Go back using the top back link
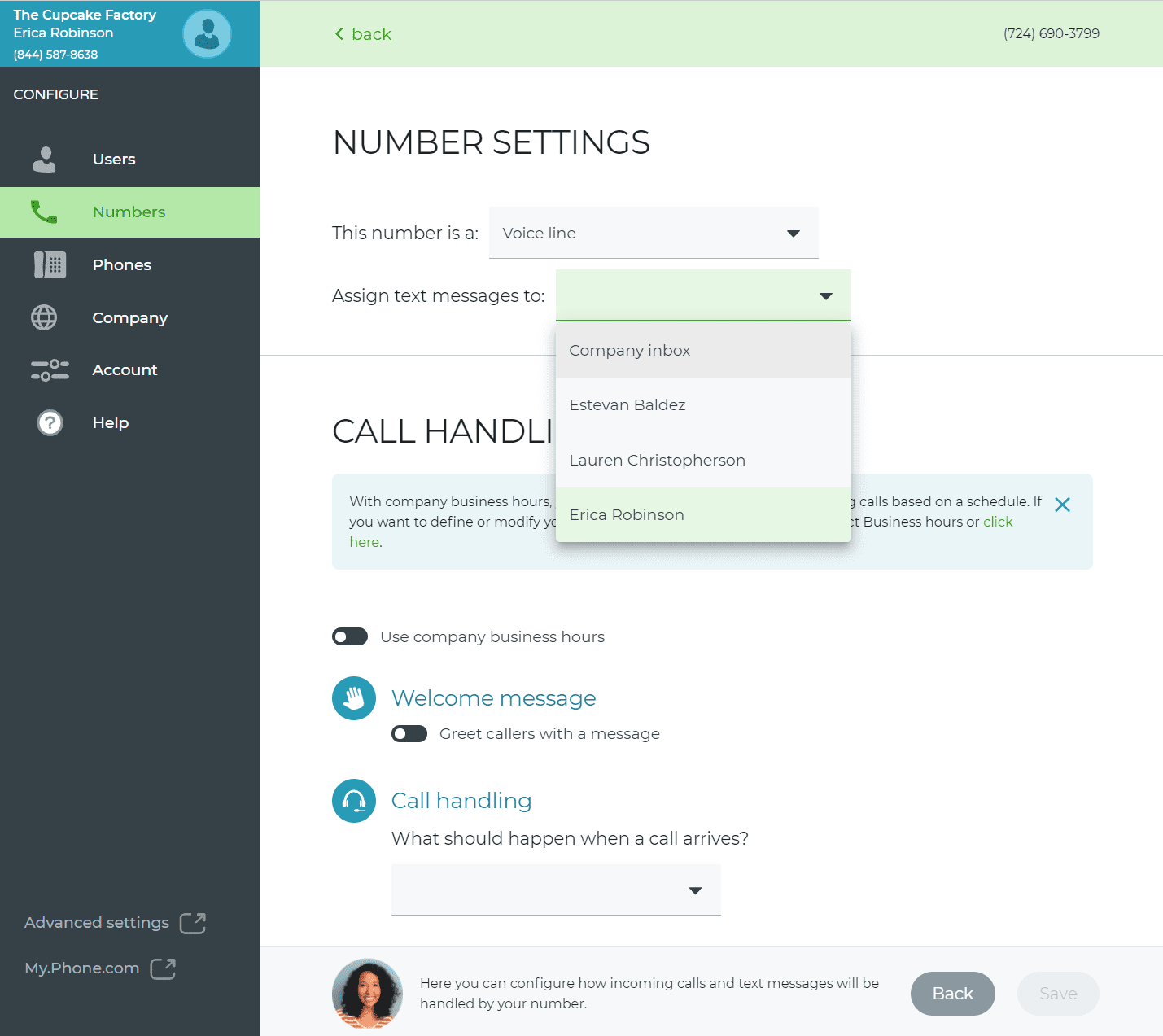This screenshot has height=1036, width=1163. (363, 34)
